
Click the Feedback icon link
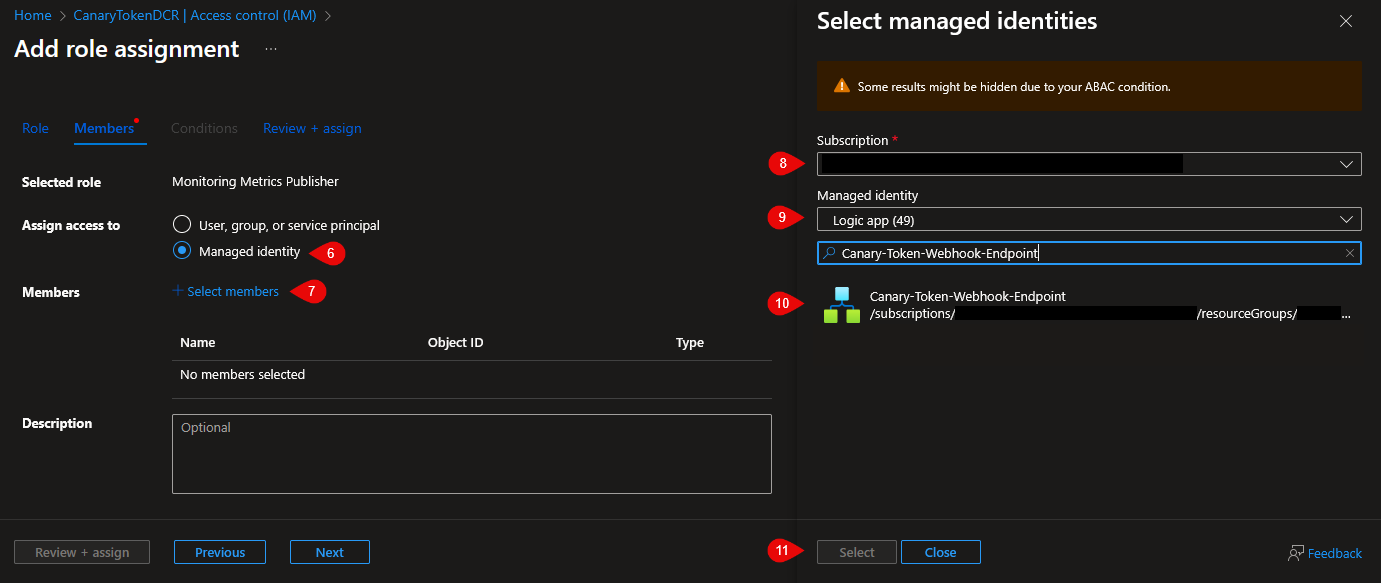pyautogui.click(x=1325, y=553)
